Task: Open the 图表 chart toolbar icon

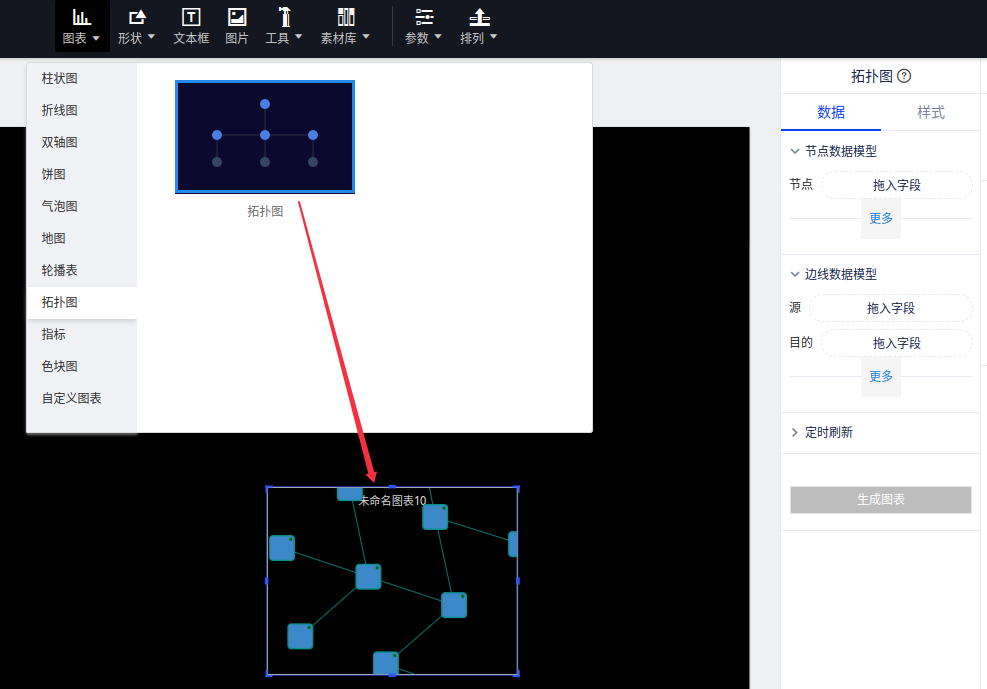Action: [81, 17]
